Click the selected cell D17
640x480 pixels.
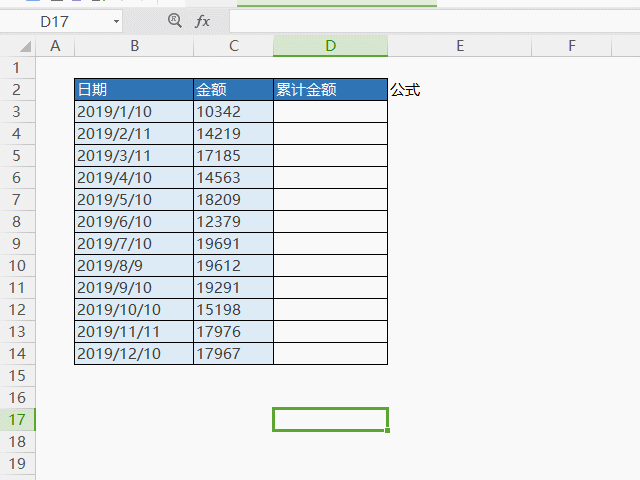click(330, 420)
